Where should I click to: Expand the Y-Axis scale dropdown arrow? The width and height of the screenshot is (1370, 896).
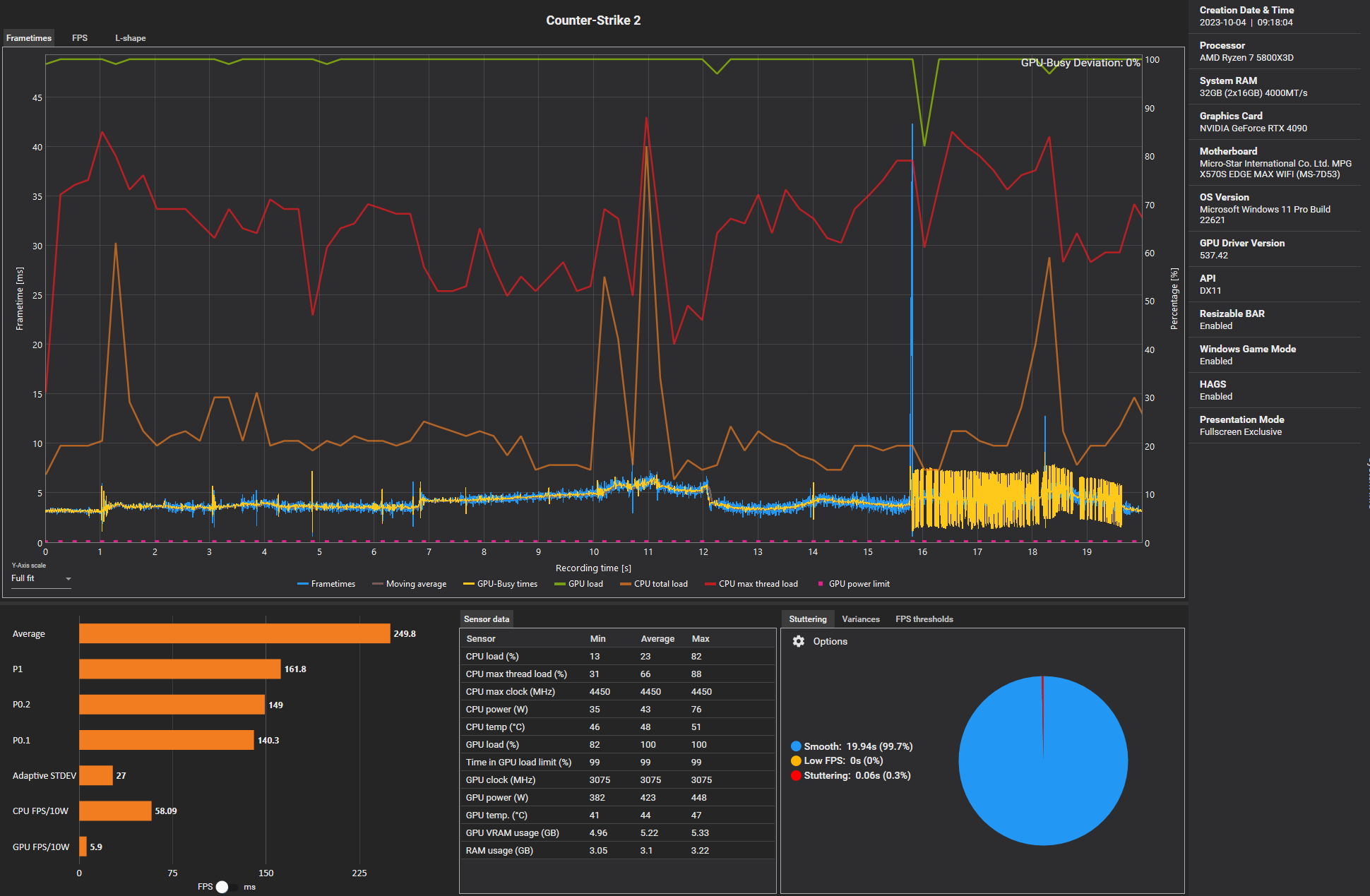pyautogui.click(x=68, y=579)
